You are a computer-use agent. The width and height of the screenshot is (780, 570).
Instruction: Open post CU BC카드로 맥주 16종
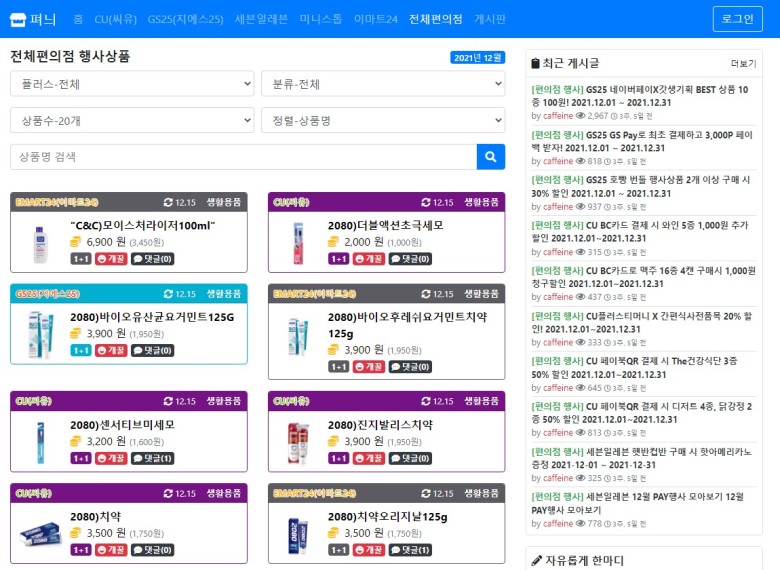pos(643,277)
